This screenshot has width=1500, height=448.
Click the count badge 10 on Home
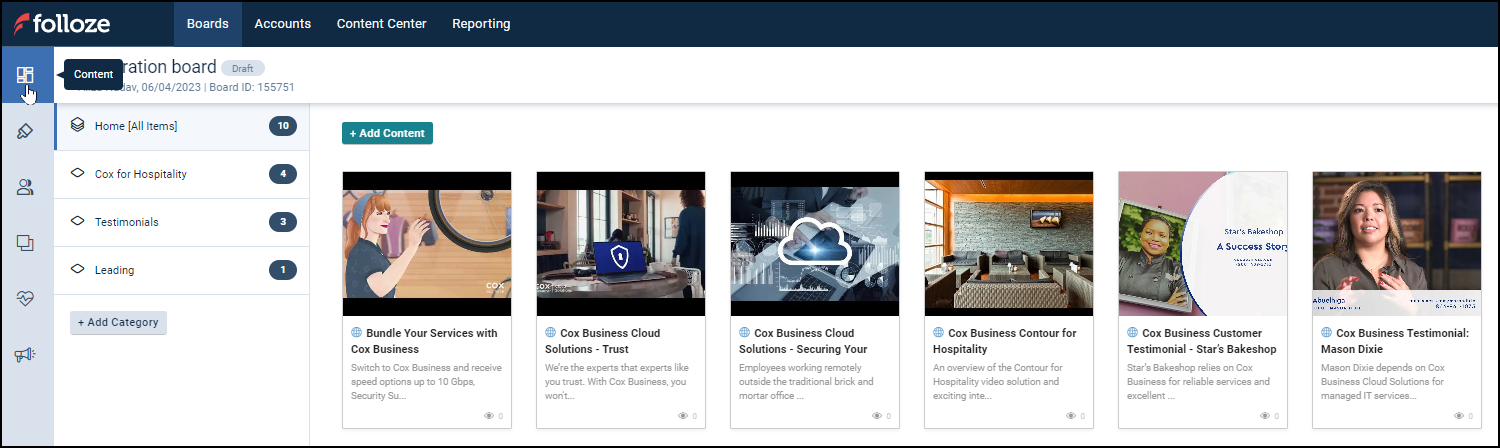pos(283,126)
